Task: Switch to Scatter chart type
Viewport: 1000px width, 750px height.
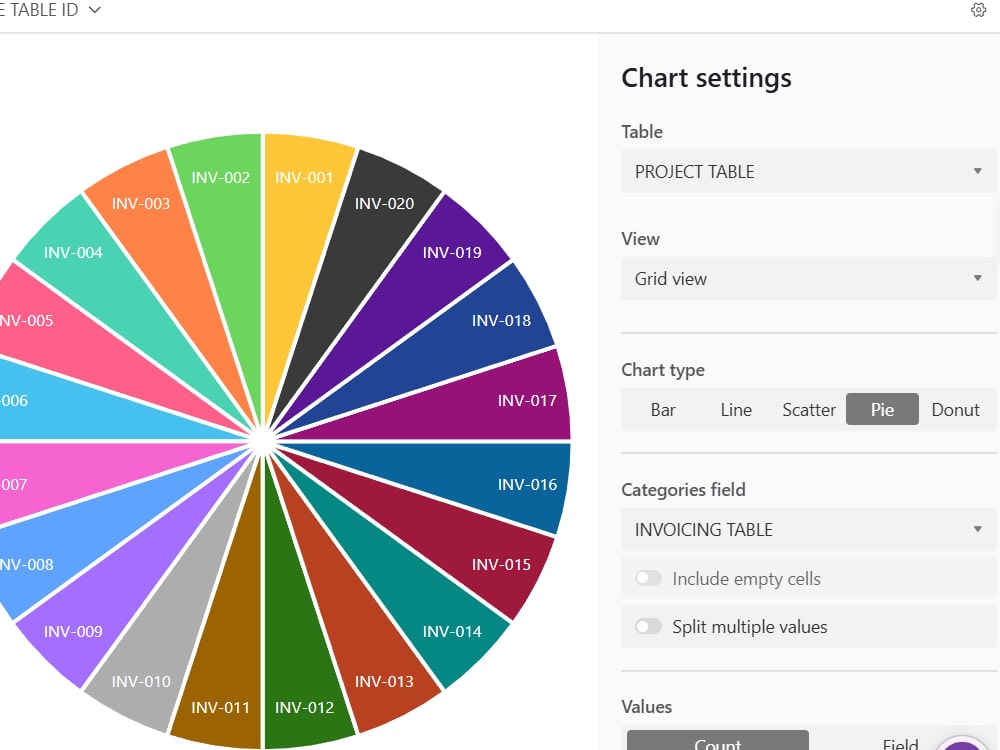Action: pyautogui.click(x=809, y=409)
